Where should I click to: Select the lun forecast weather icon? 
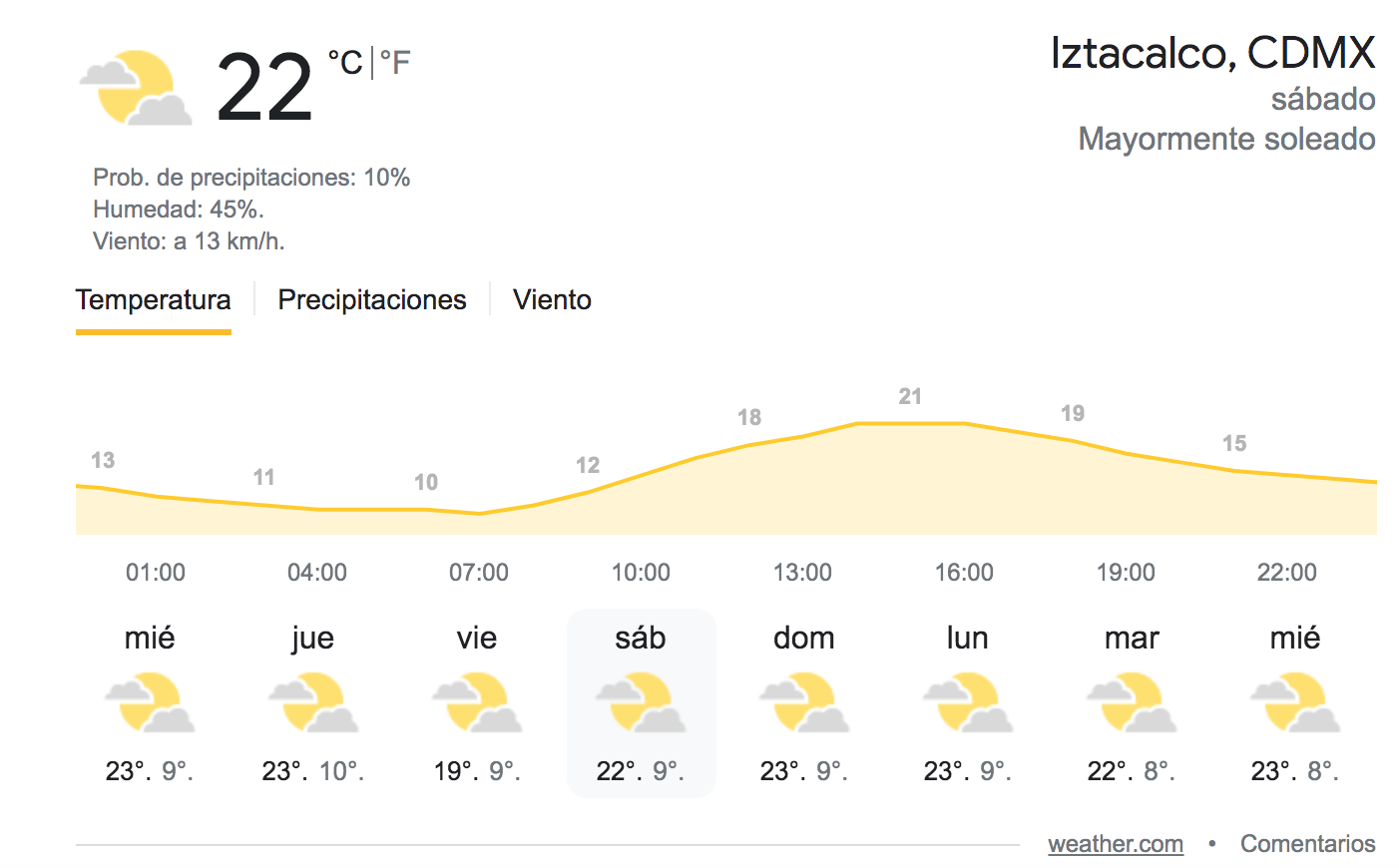968,703
